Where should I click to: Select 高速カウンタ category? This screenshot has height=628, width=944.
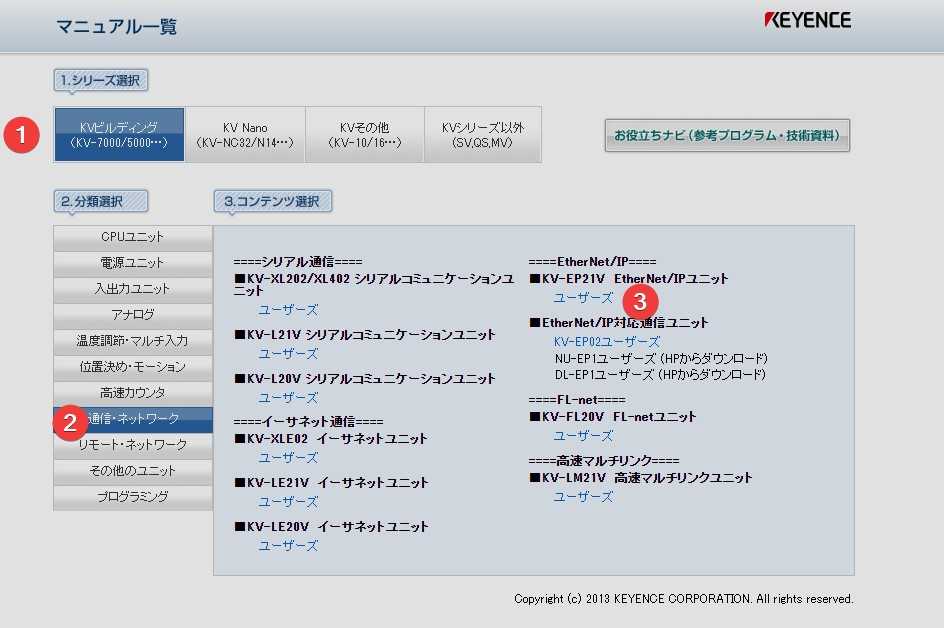click(133, 393)
